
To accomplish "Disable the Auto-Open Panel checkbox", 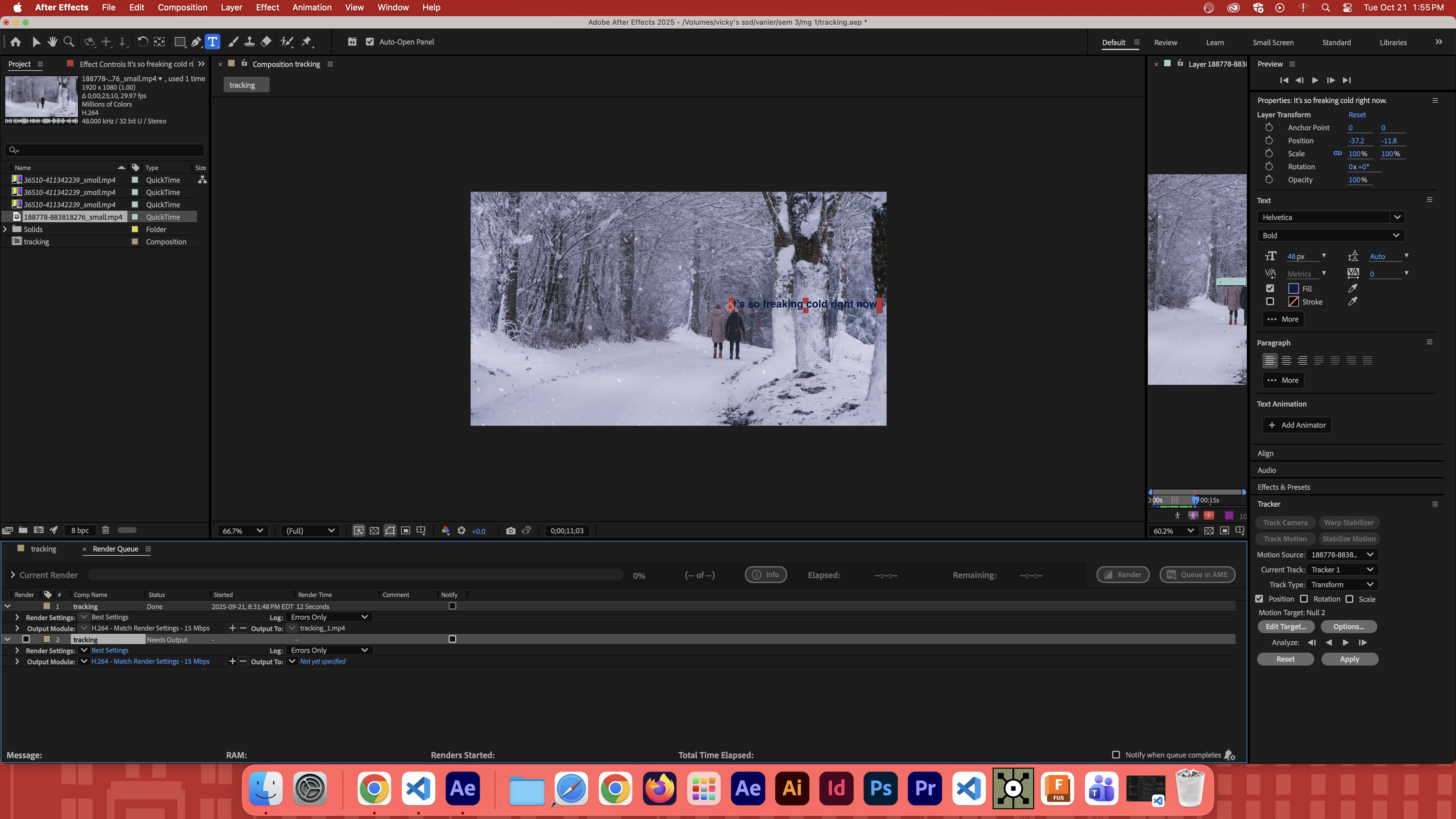I will point(370,42).
